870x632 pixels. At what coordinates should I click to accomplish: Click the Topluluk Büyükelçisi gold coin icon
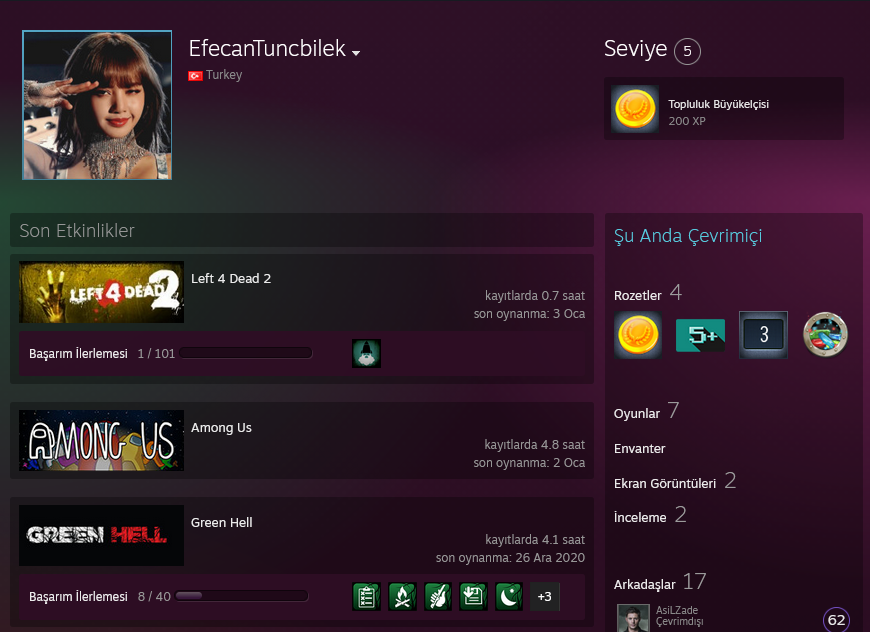pos(635,109)
